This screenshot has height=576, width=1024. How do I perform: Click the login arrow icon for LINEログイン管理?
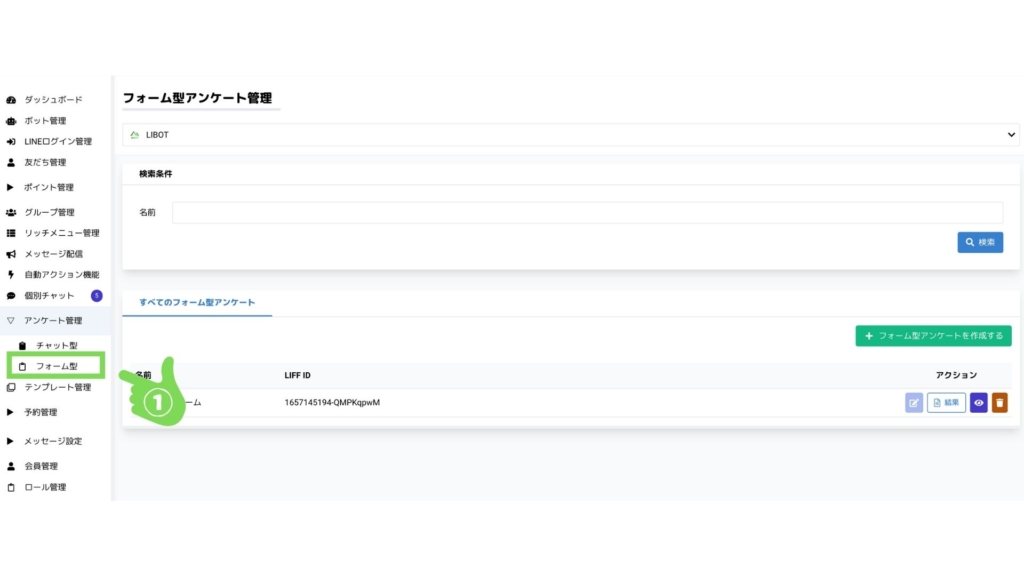[11, 142]
